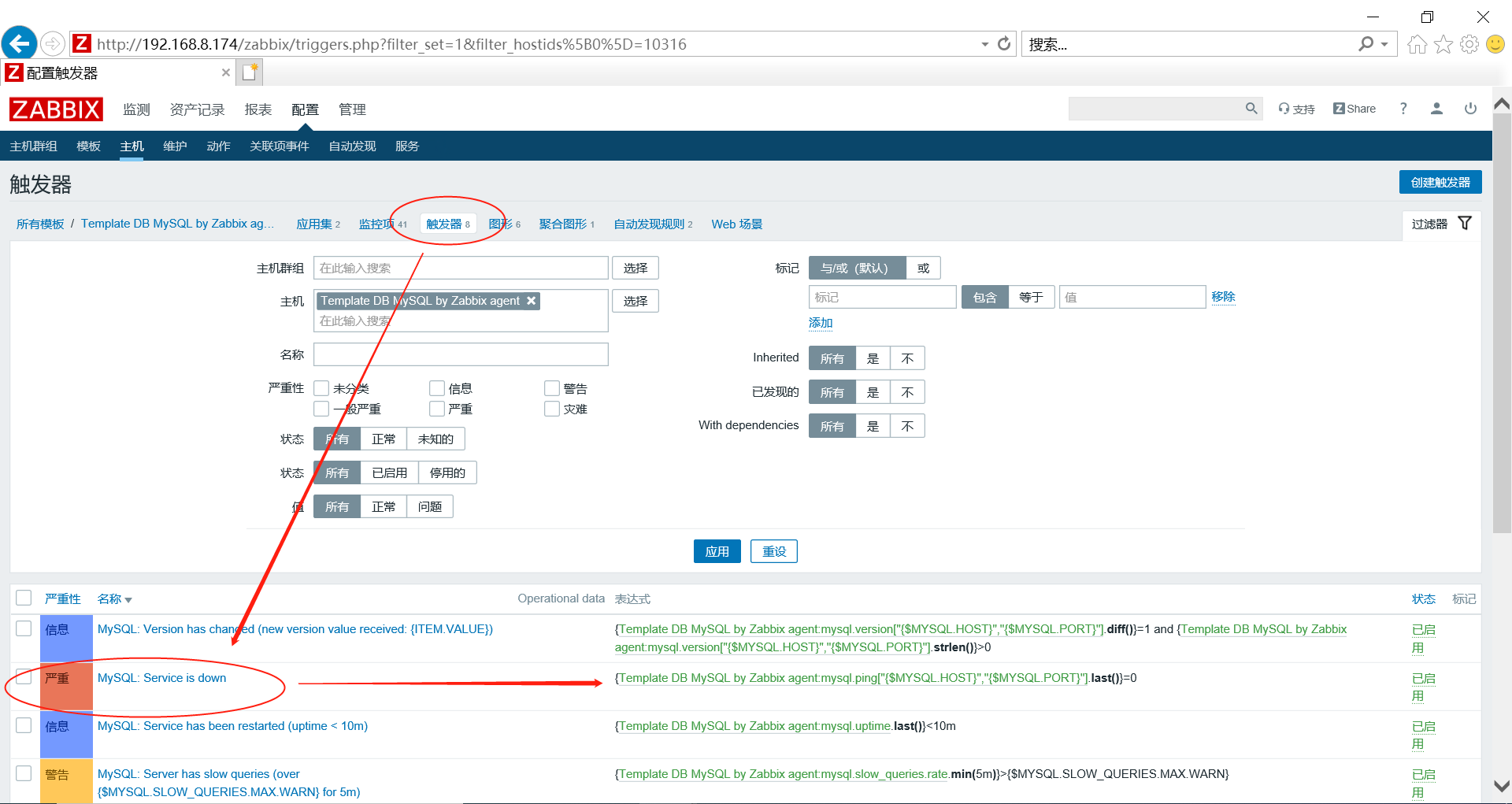The image size is (1512, 804).
Task: Go back using browser back arrow
Action: [20, 43]
